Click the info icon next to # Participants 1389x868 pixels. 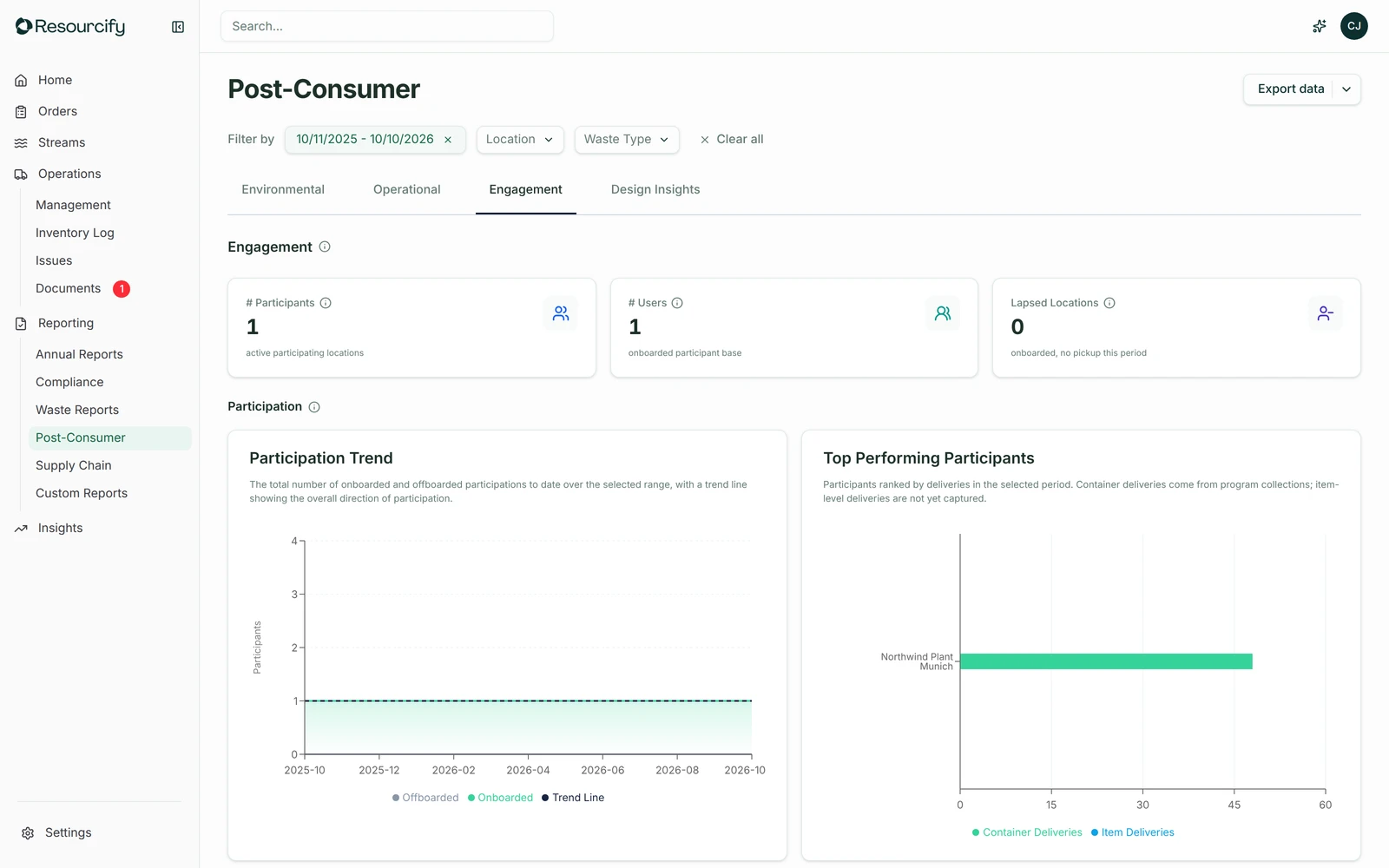click(326, 303)
